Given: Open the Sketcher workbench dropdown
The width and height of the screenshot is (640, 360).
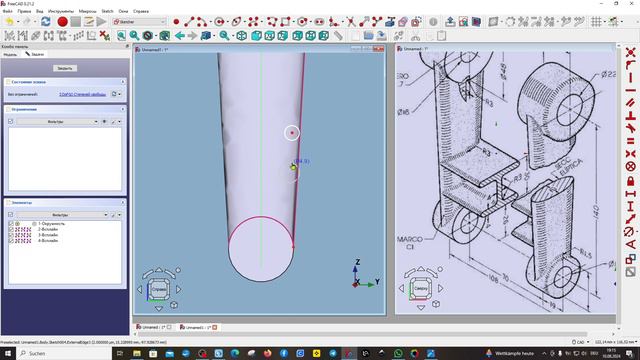Looking at the screenshot, I should (140, 22).
